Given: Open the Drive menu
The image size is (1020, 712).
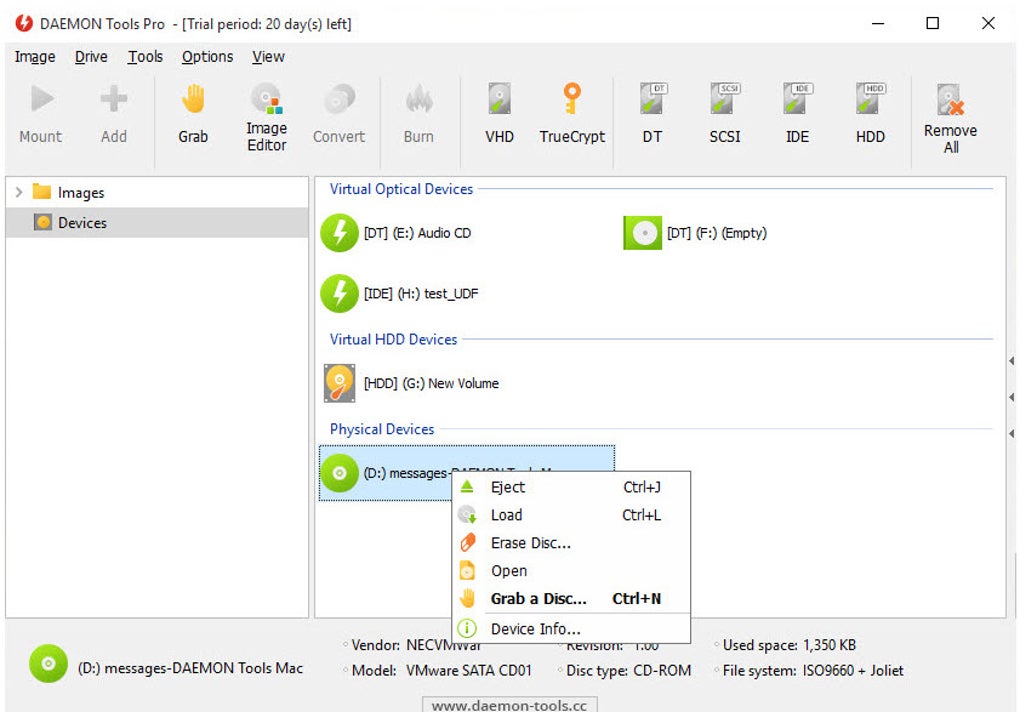Looking at the screenshot, I should (91, 57).
